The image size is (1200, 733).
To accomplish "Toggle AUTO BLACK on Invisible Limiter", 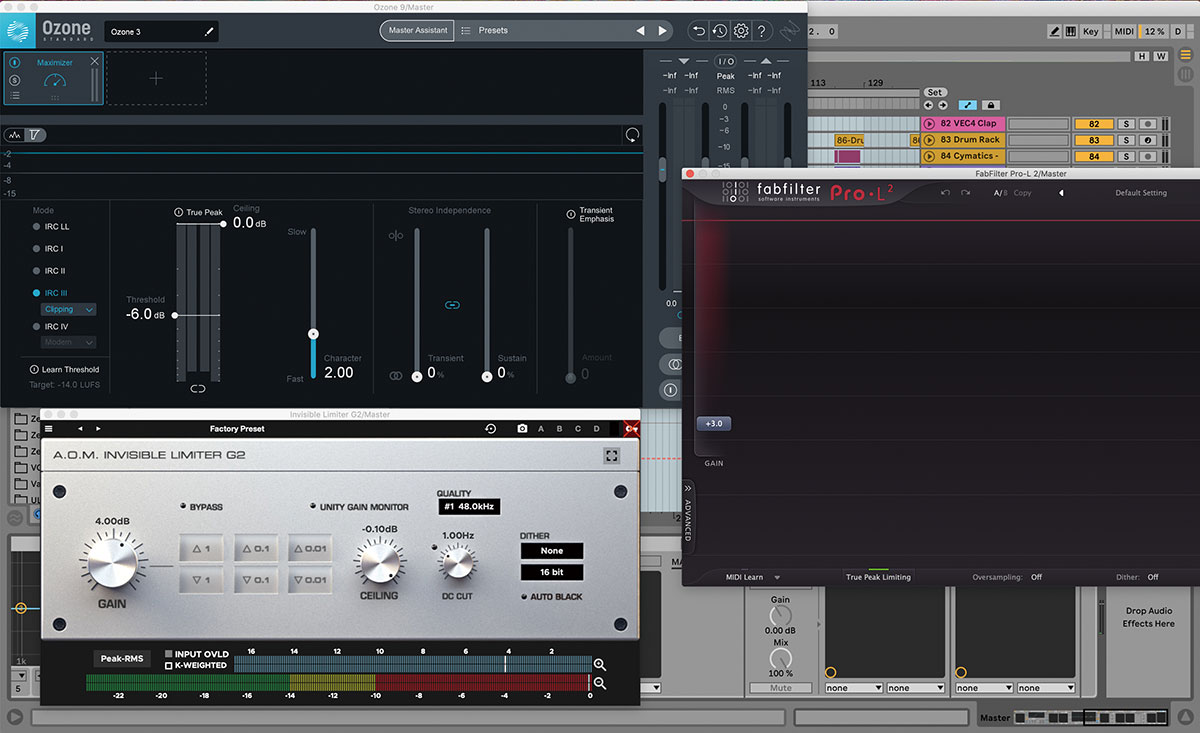I will click(x=525, y=597).
